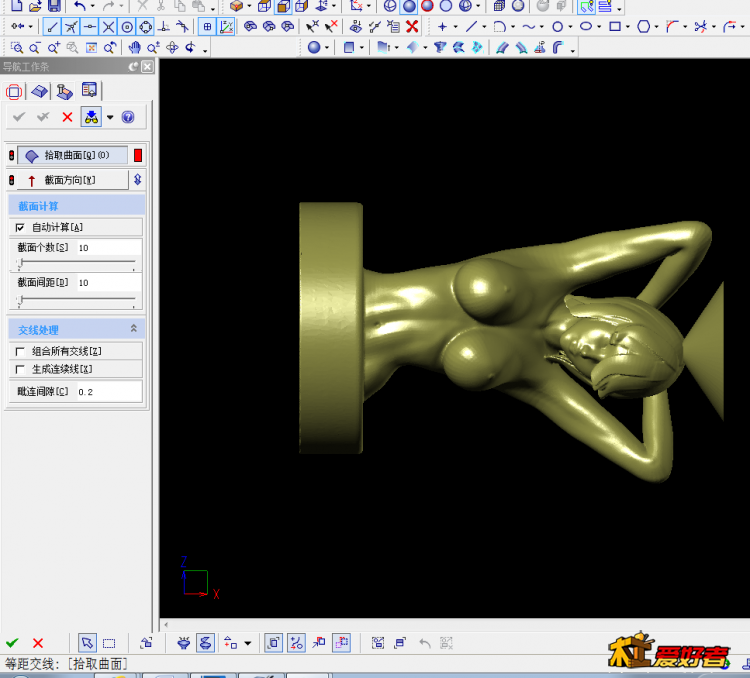Viewport: 750px width, 678px height.
Task: Click the red swatch beside 拾取曲面
Action: pyautogui.click(x=138, y=155)
